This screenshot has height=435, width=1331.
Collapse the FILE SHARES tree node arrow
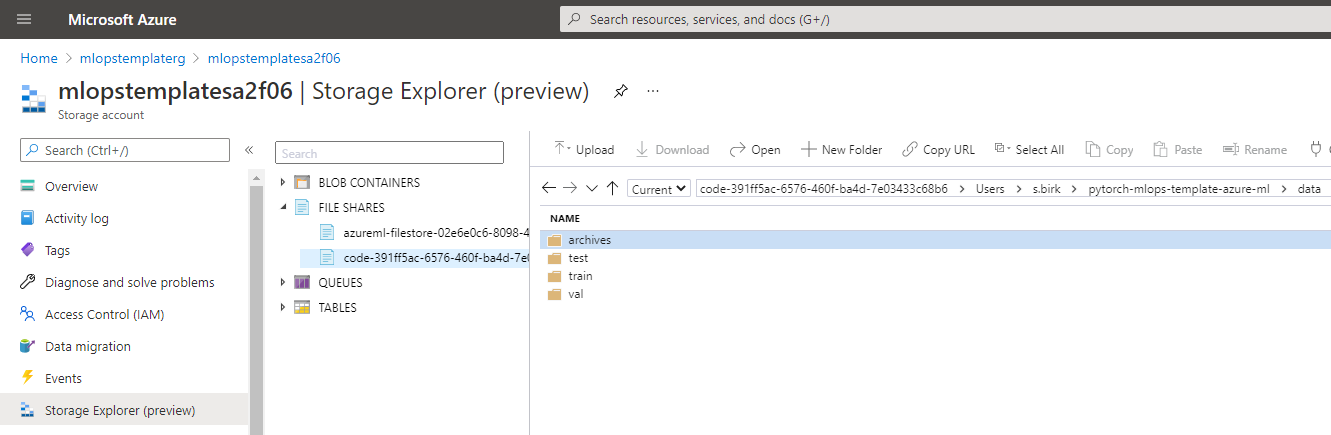coord(283,208)
